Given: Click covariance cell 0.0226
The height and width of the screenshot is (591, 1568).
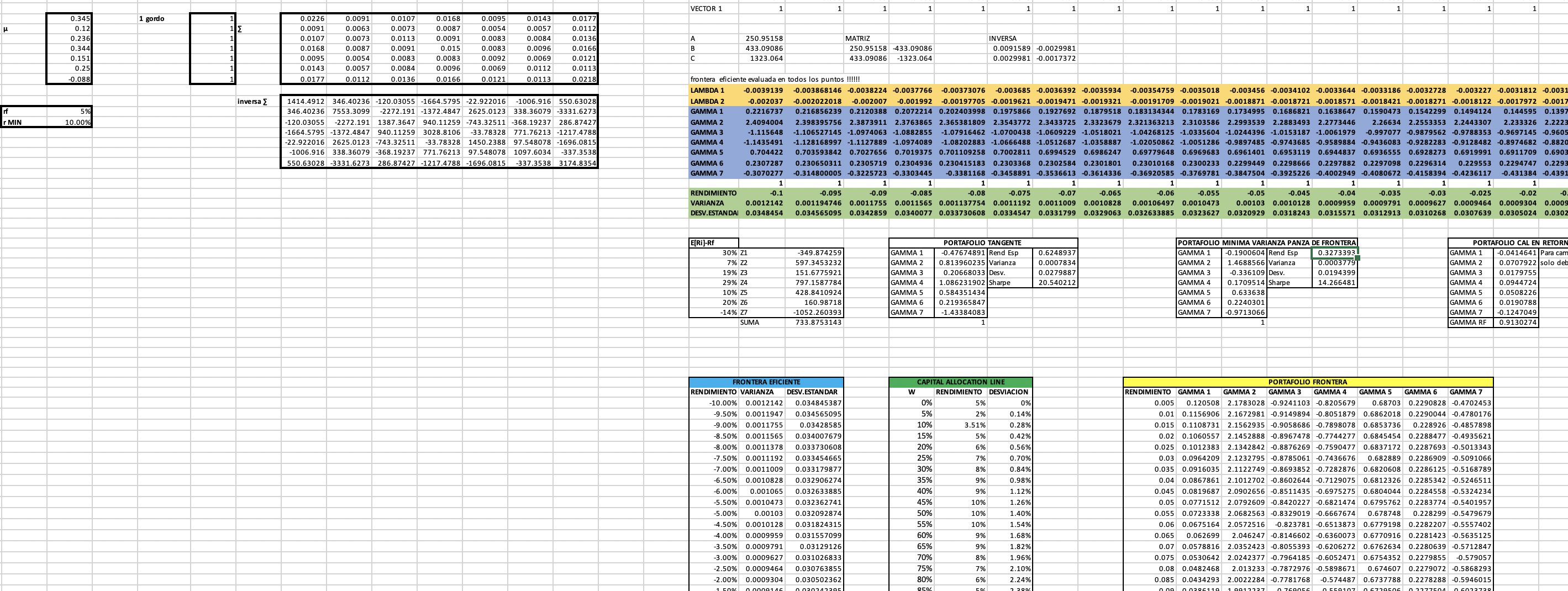Looking at the screenshot, I should coord(303,18).
